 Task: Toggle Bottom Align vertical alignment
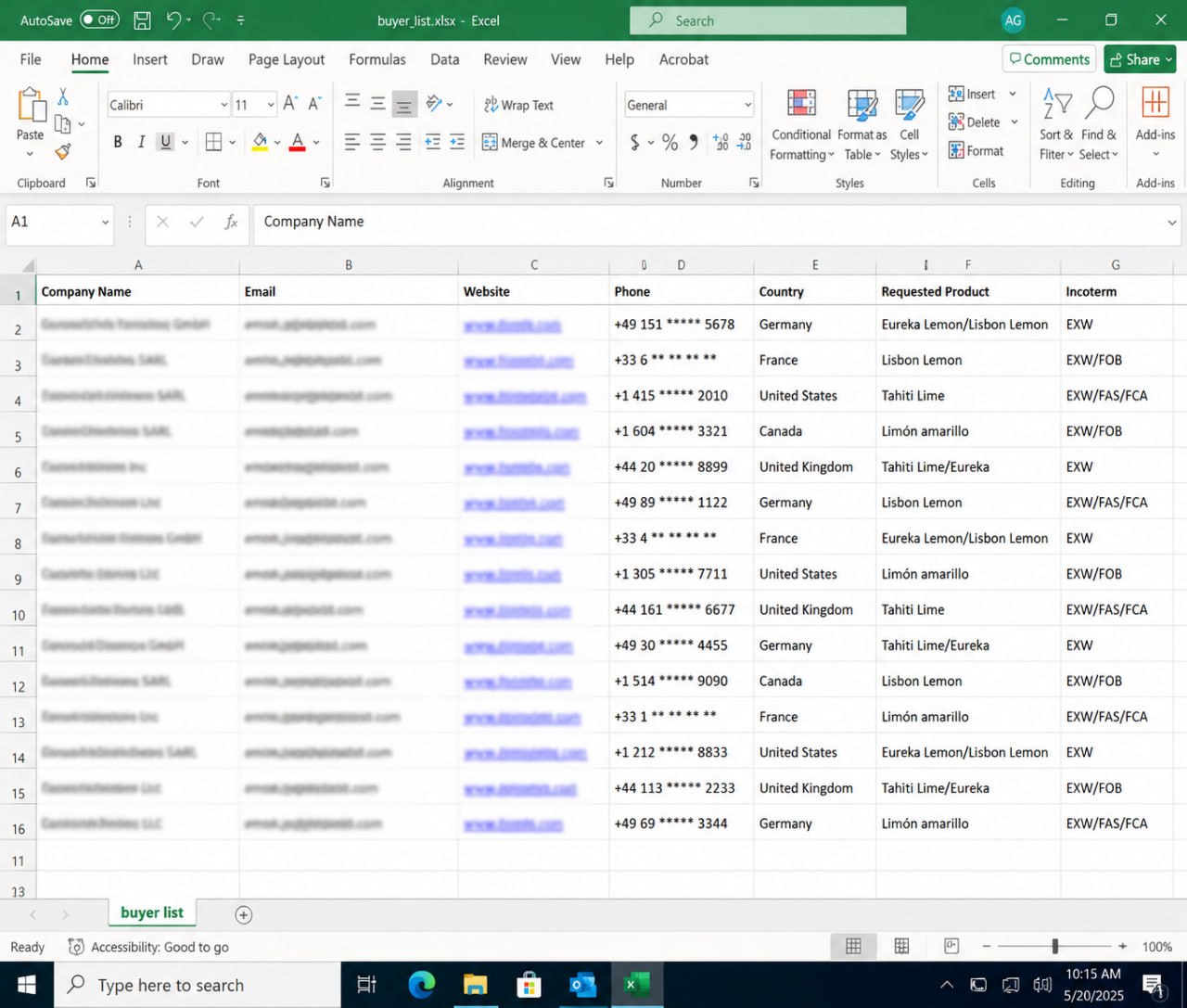pyautogui.click(x=404, y=103)
